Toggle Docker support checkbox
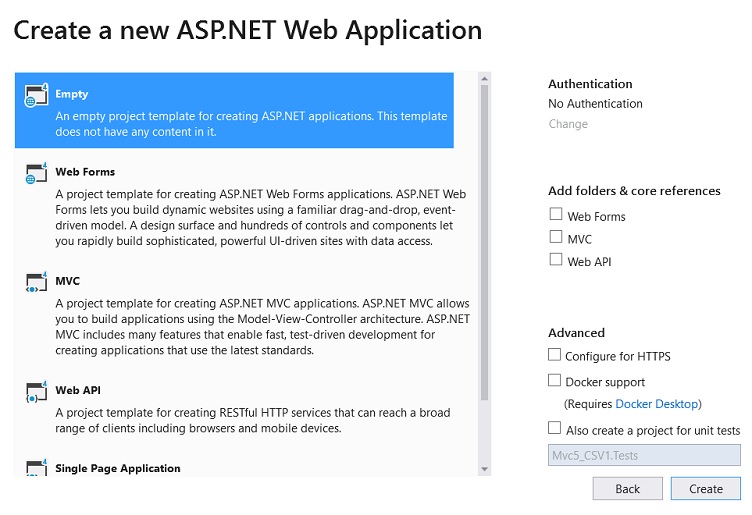The image size is (752, 515). point(554,380)
